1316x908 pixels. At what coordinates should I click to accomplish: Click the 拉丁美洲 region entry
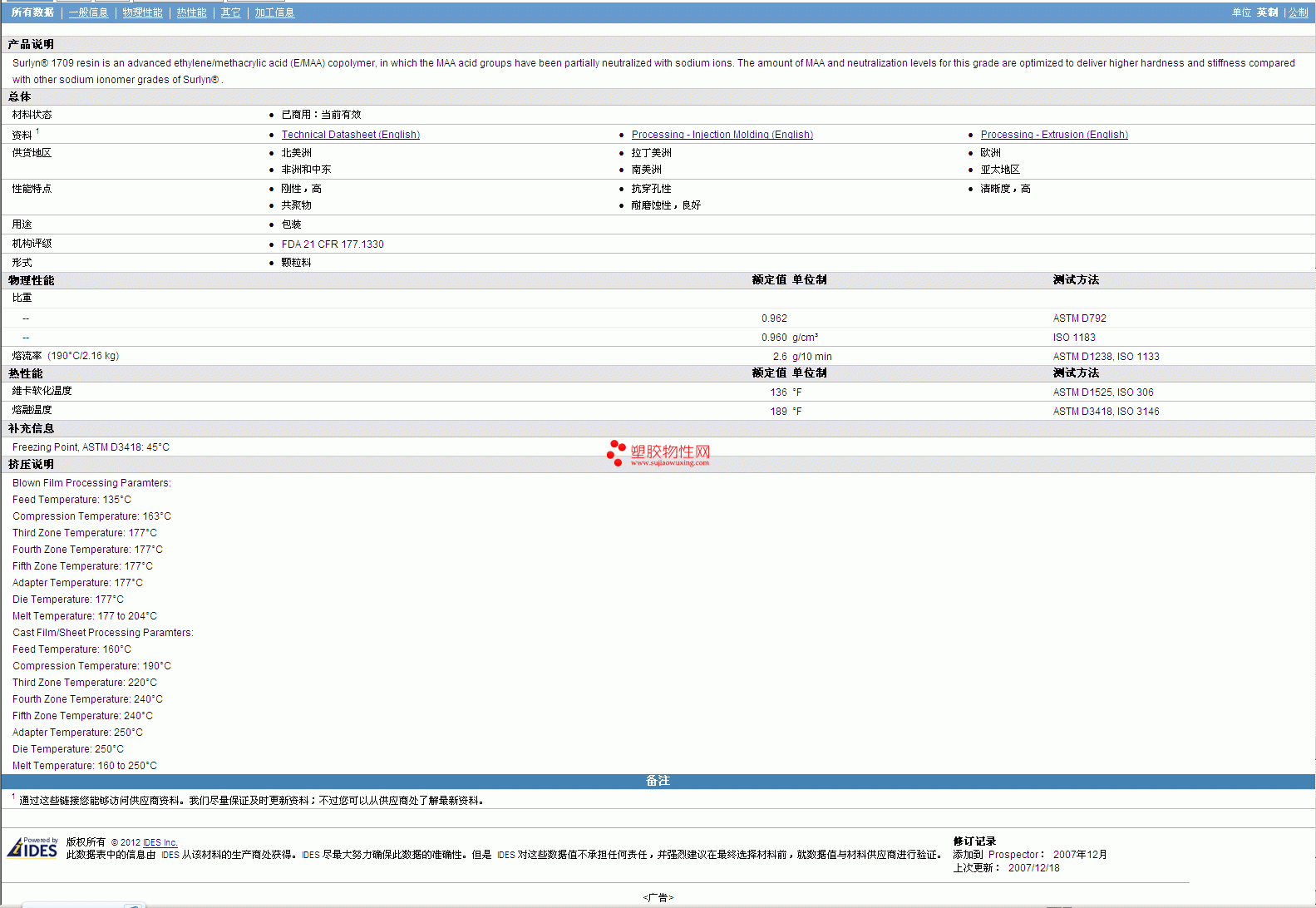click(651, 153)
